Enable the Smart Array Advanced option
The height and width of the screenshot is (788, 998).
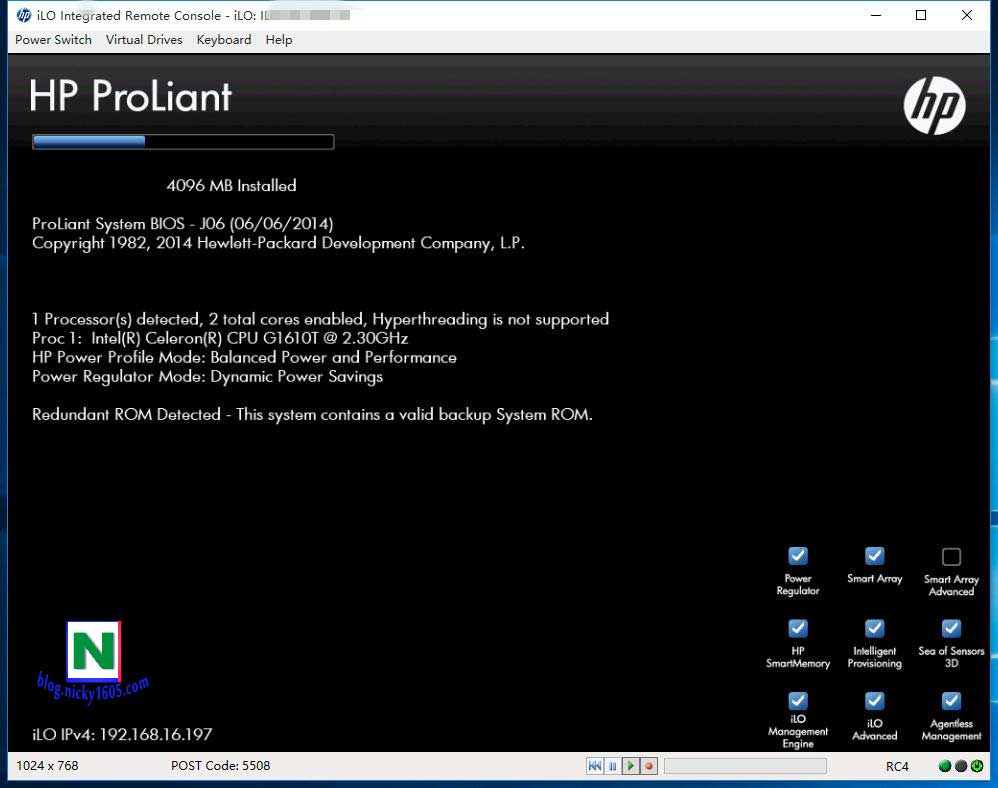951,555
